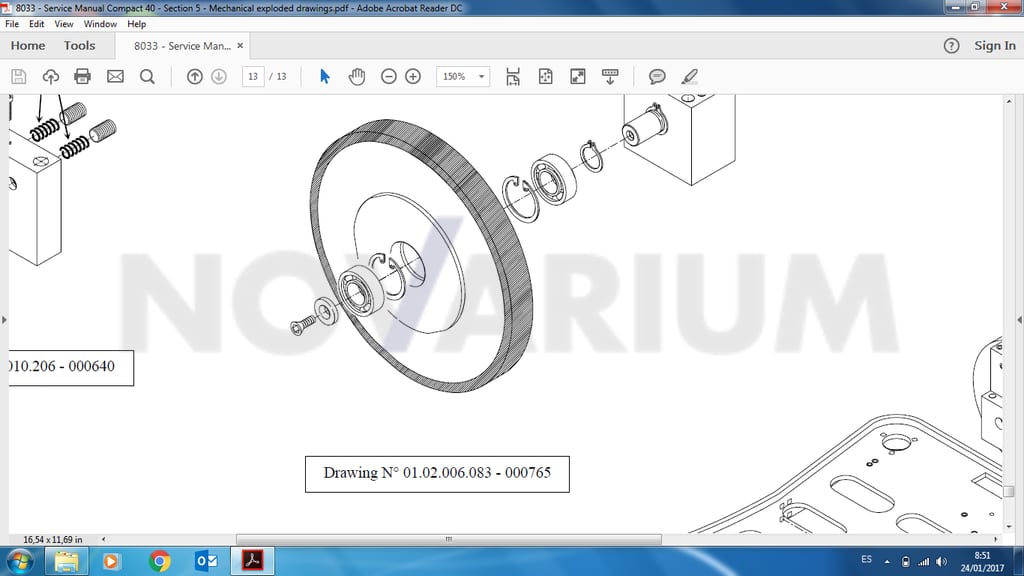
Task: Open Windows Media Player from taskbar
Action: point(110,562)
